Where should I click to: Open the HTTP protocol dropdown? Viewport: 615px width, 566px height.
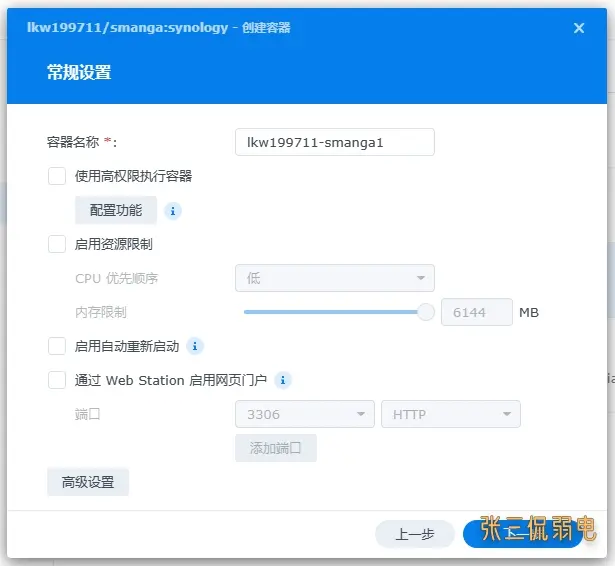tap(451, 414)
